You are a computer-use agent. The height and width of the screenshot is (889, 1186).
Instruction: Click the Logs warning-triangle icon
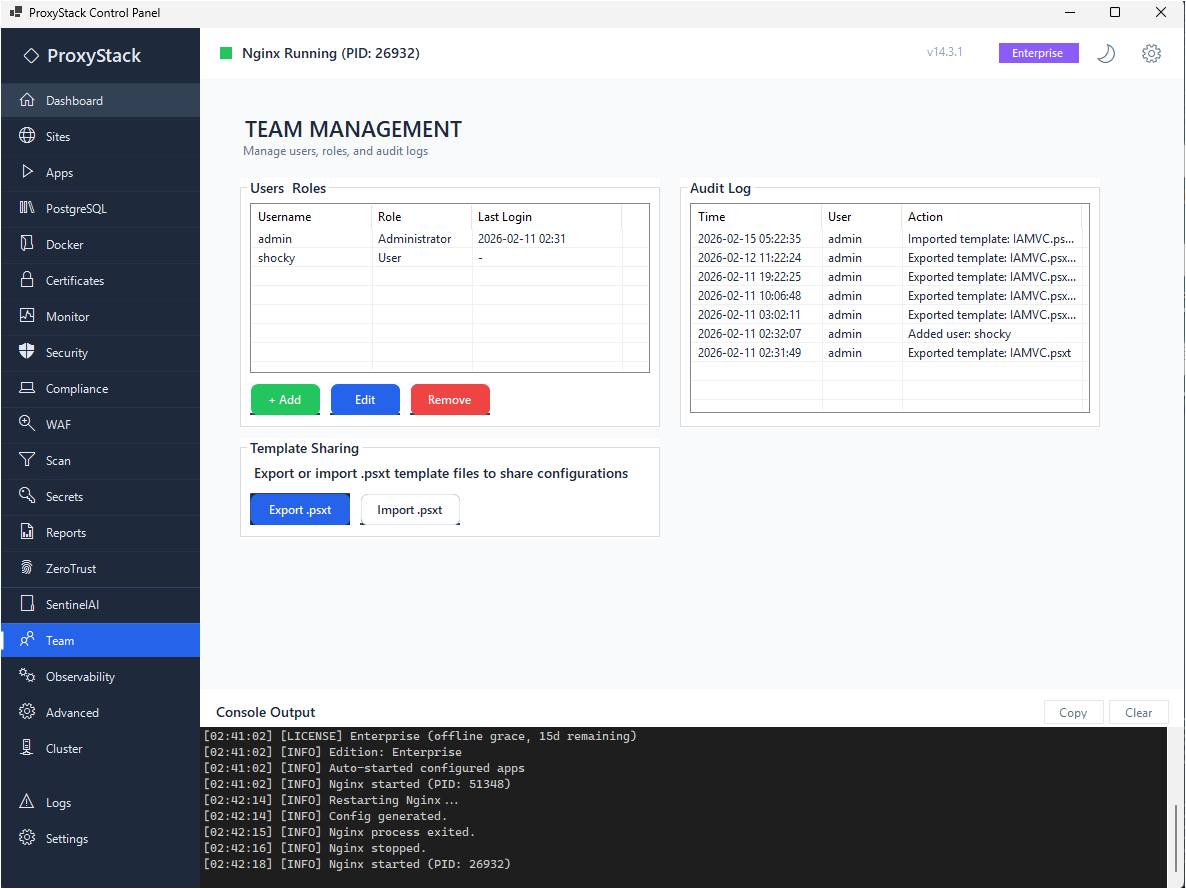tap(27, 801)
